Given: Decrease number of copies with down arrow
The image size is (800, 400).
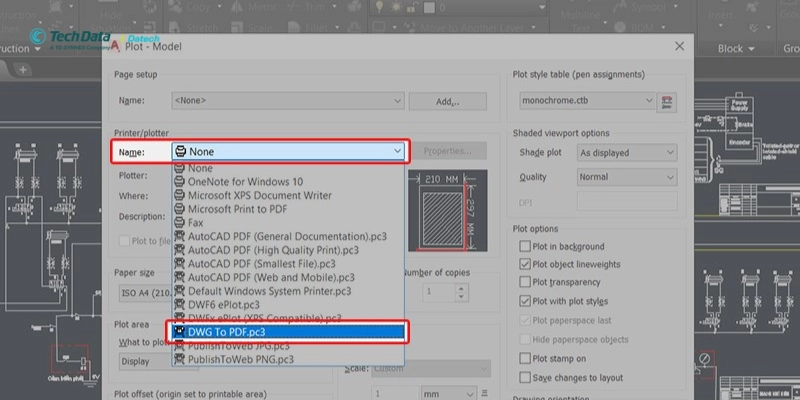Looking at the screenshot, I should (461, 296).
